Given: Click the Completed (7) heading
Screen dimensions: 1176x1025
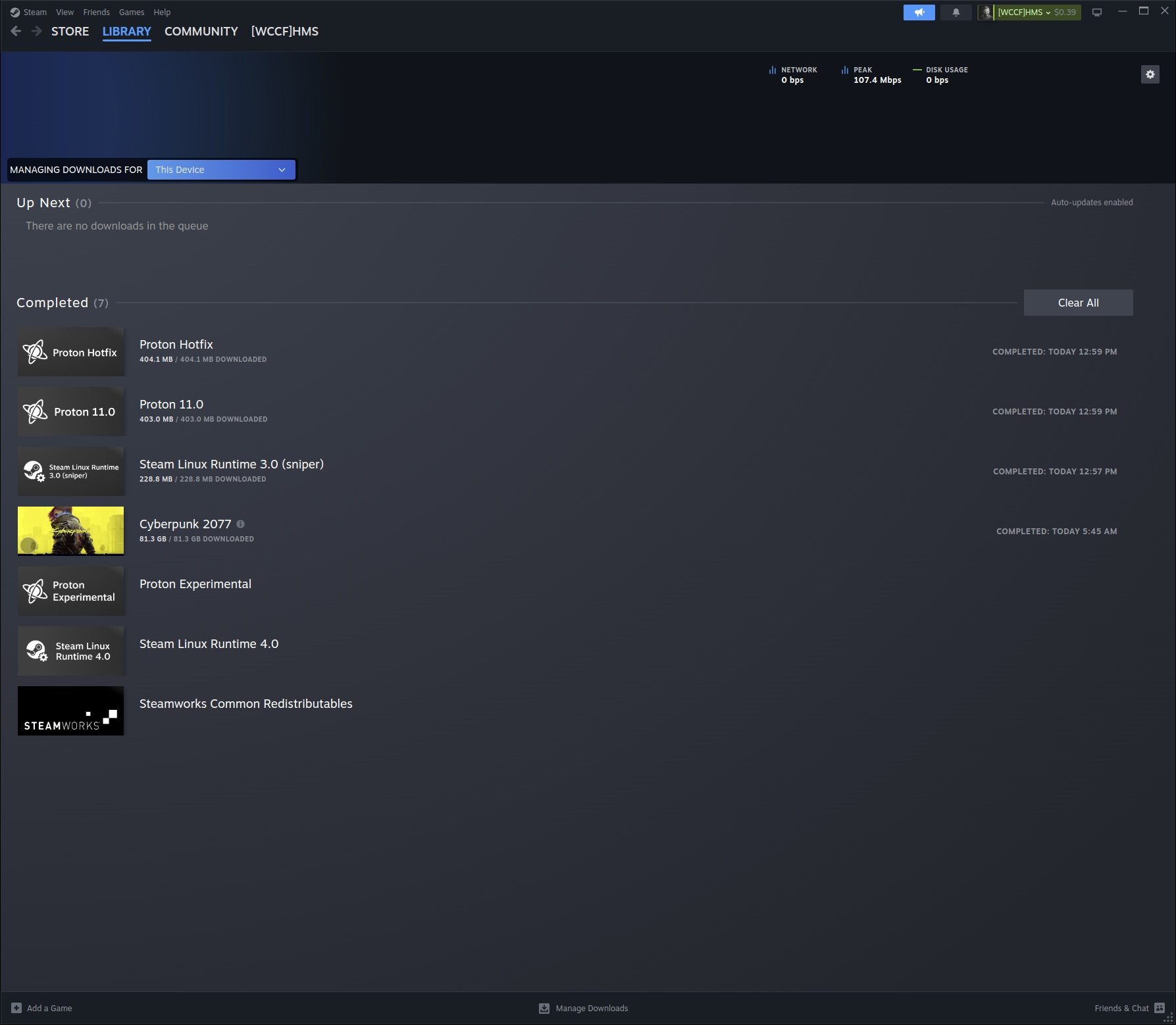Looking at the screenshot, I should (x=63, y=303).
